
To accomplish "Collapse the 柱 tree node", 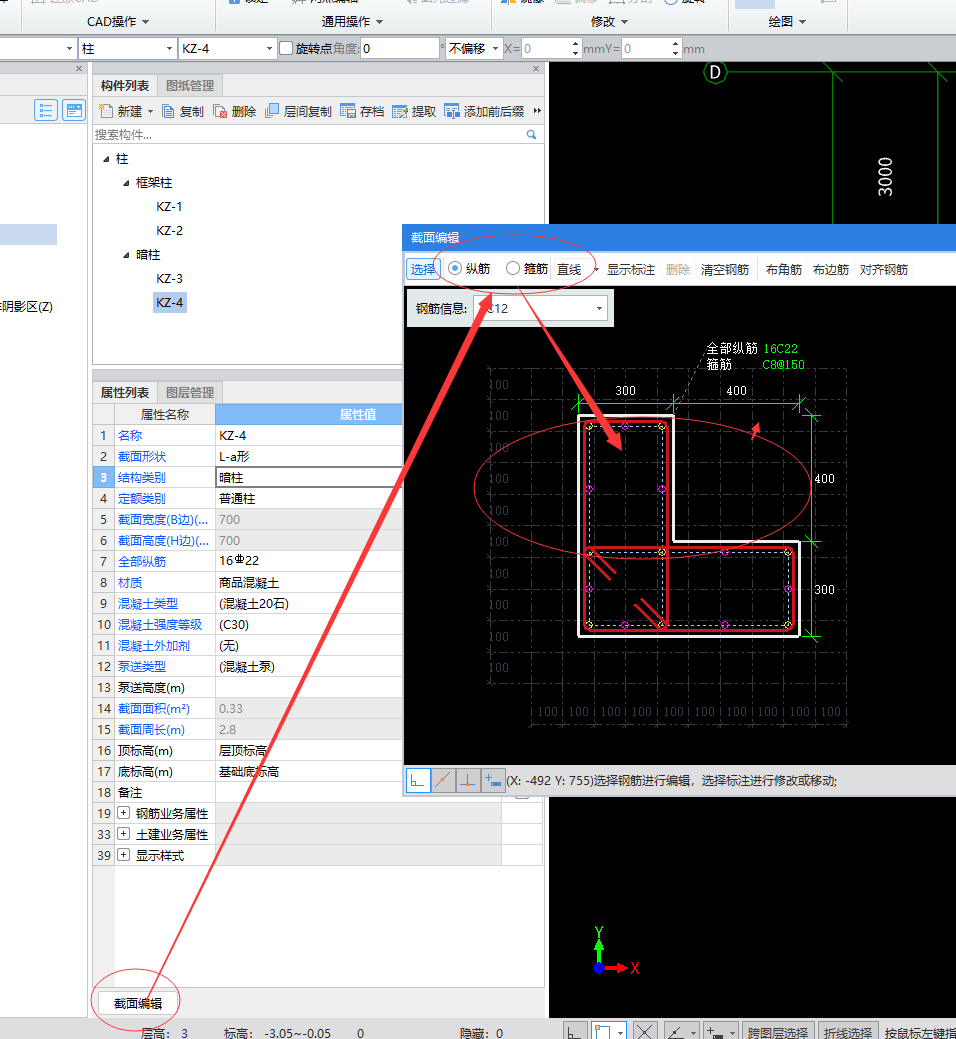I will 106,159.
